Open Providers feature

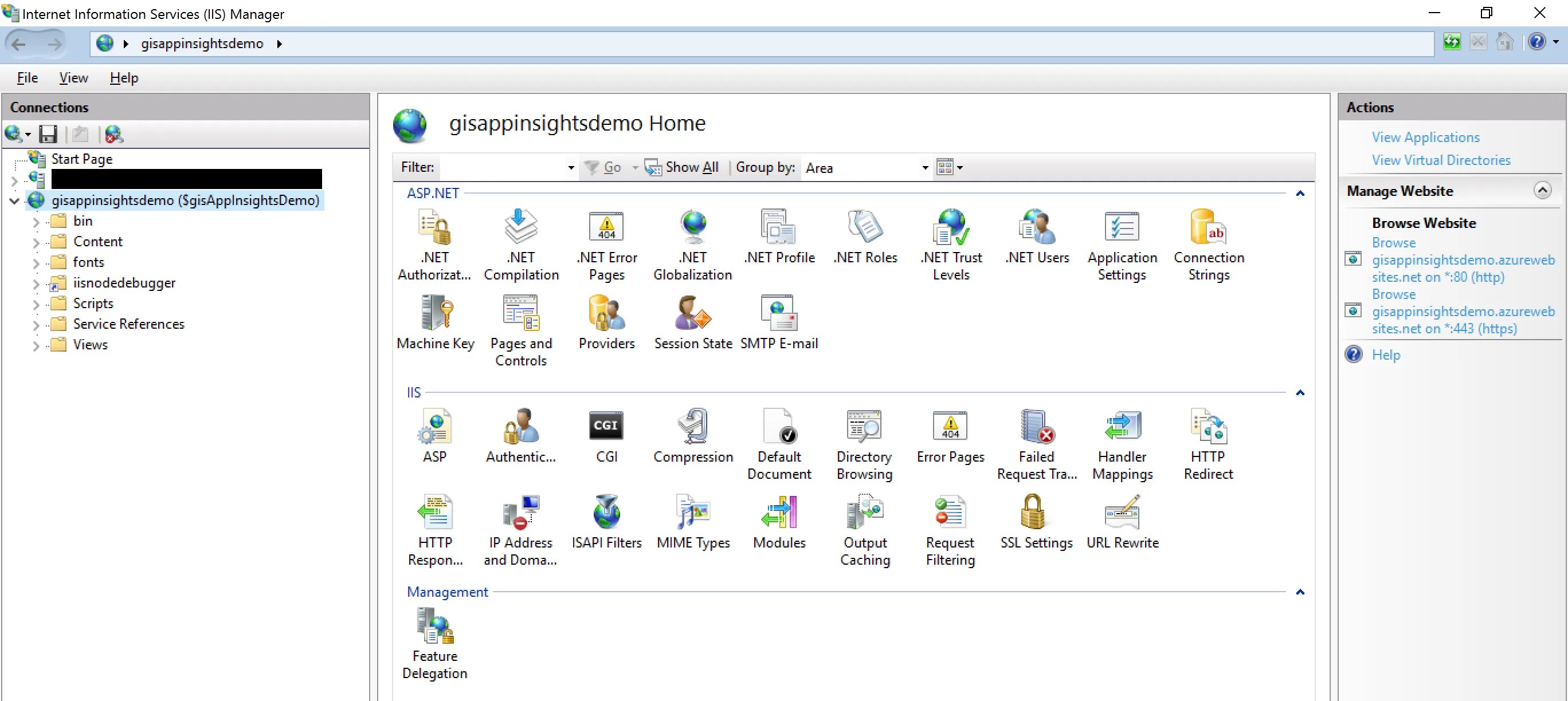pyautogui.click(x=607, y=323)
